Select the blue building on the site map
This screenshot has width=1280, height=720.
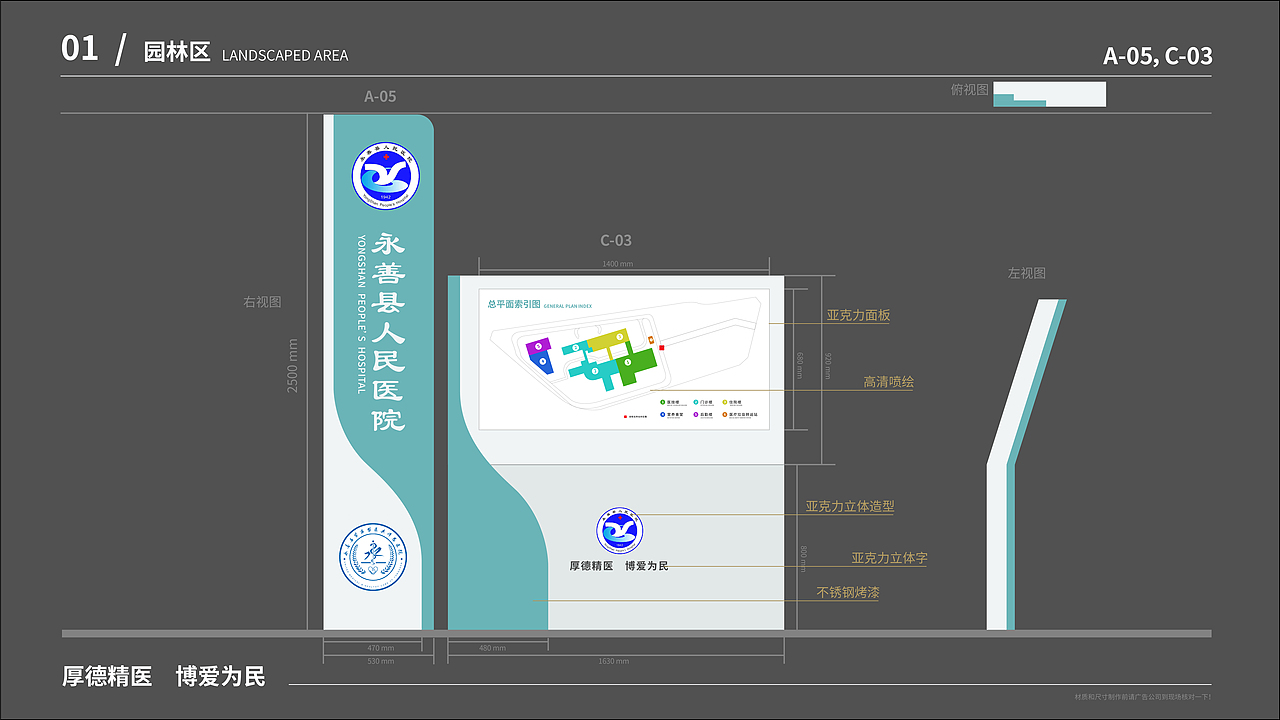pyautogui.click(x=541, y=362)
